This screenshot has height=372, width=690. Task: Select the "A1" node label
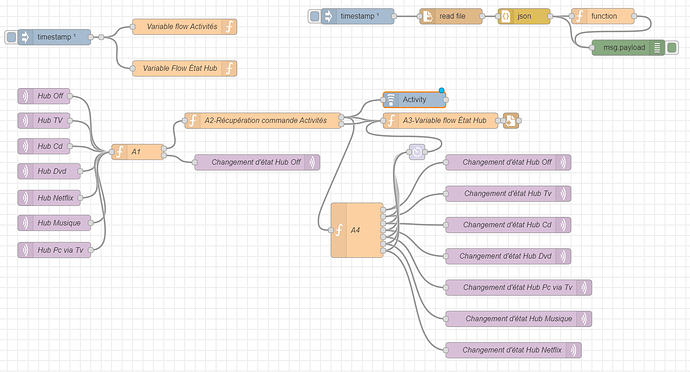pos(136,152)
